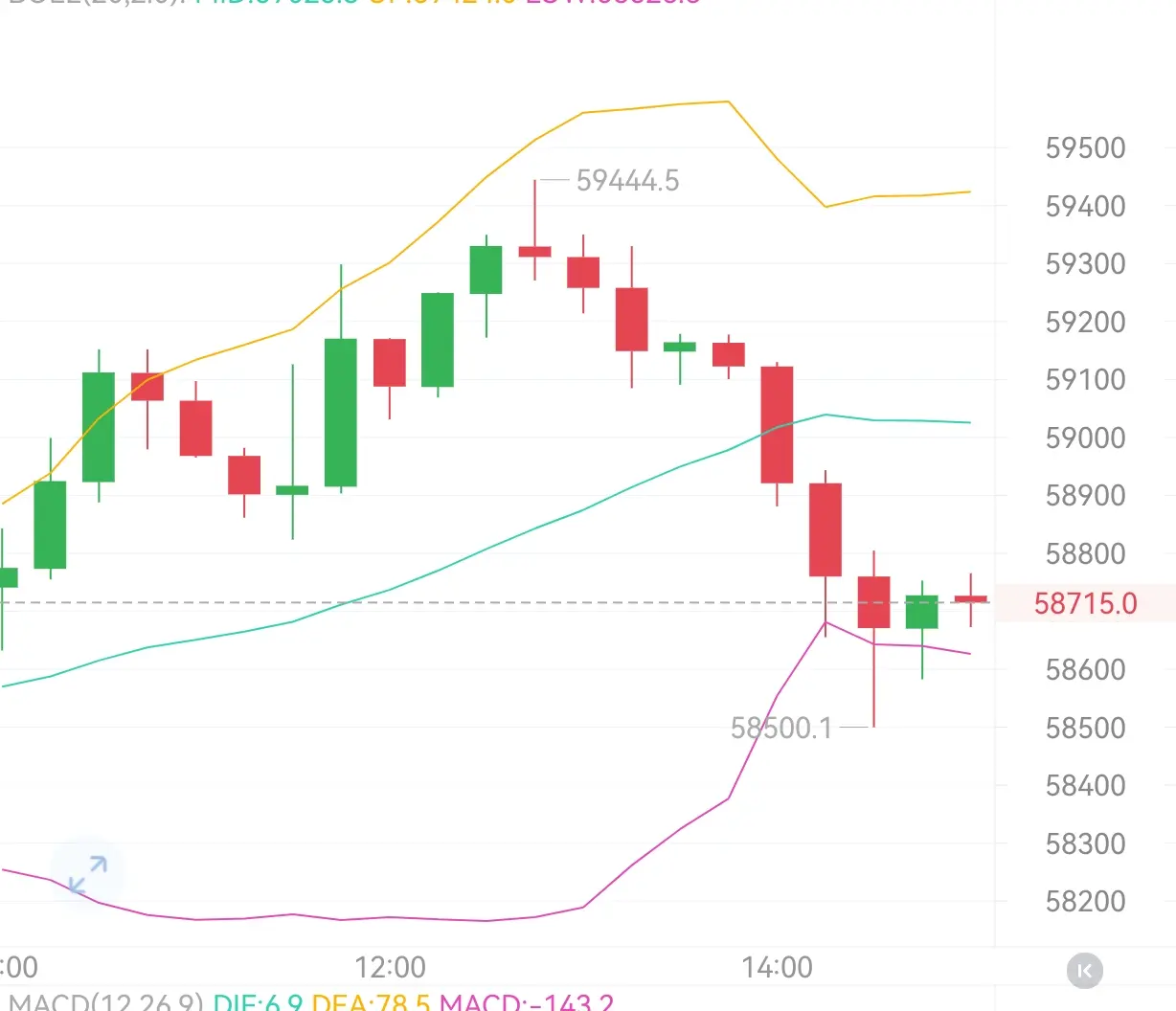This screenshot has height=1011, width=1176.
Task: Select the candle with wick reaching 59444.5
Action: click(534, 251)
